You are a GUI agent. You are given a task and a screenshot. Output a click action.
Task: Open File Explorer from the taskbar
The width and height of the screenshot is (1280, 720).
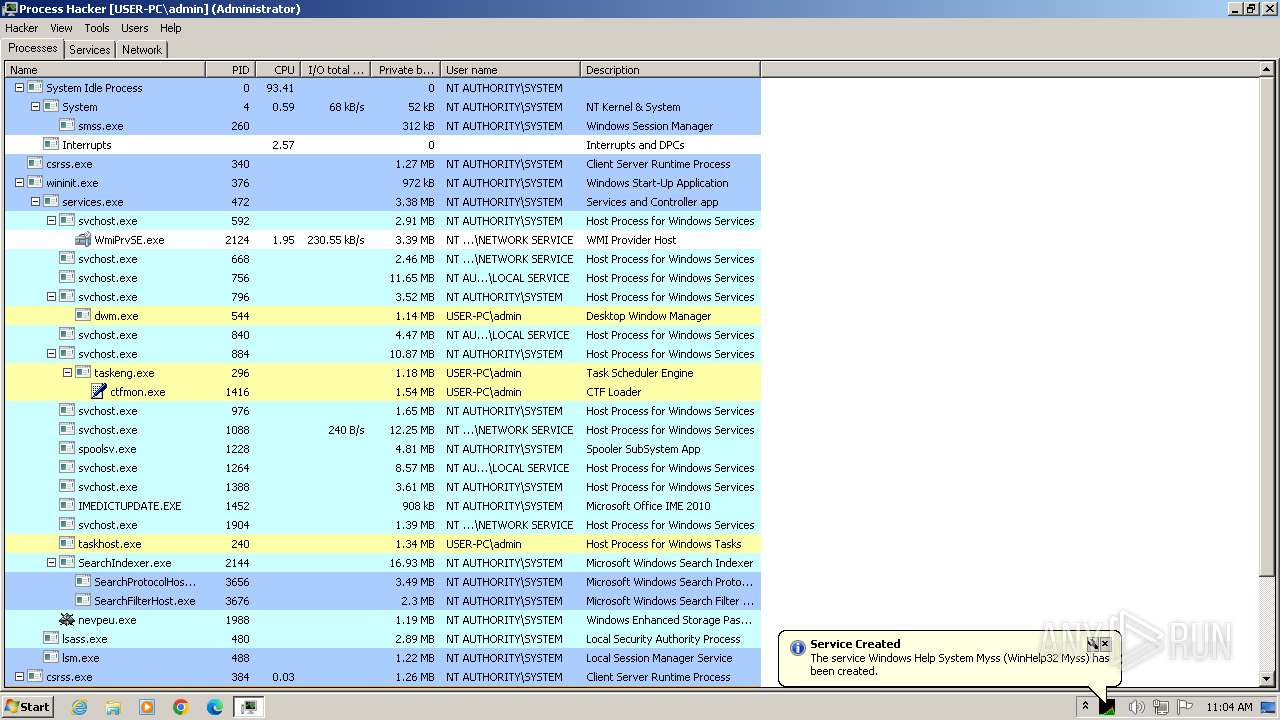[113, 707]
